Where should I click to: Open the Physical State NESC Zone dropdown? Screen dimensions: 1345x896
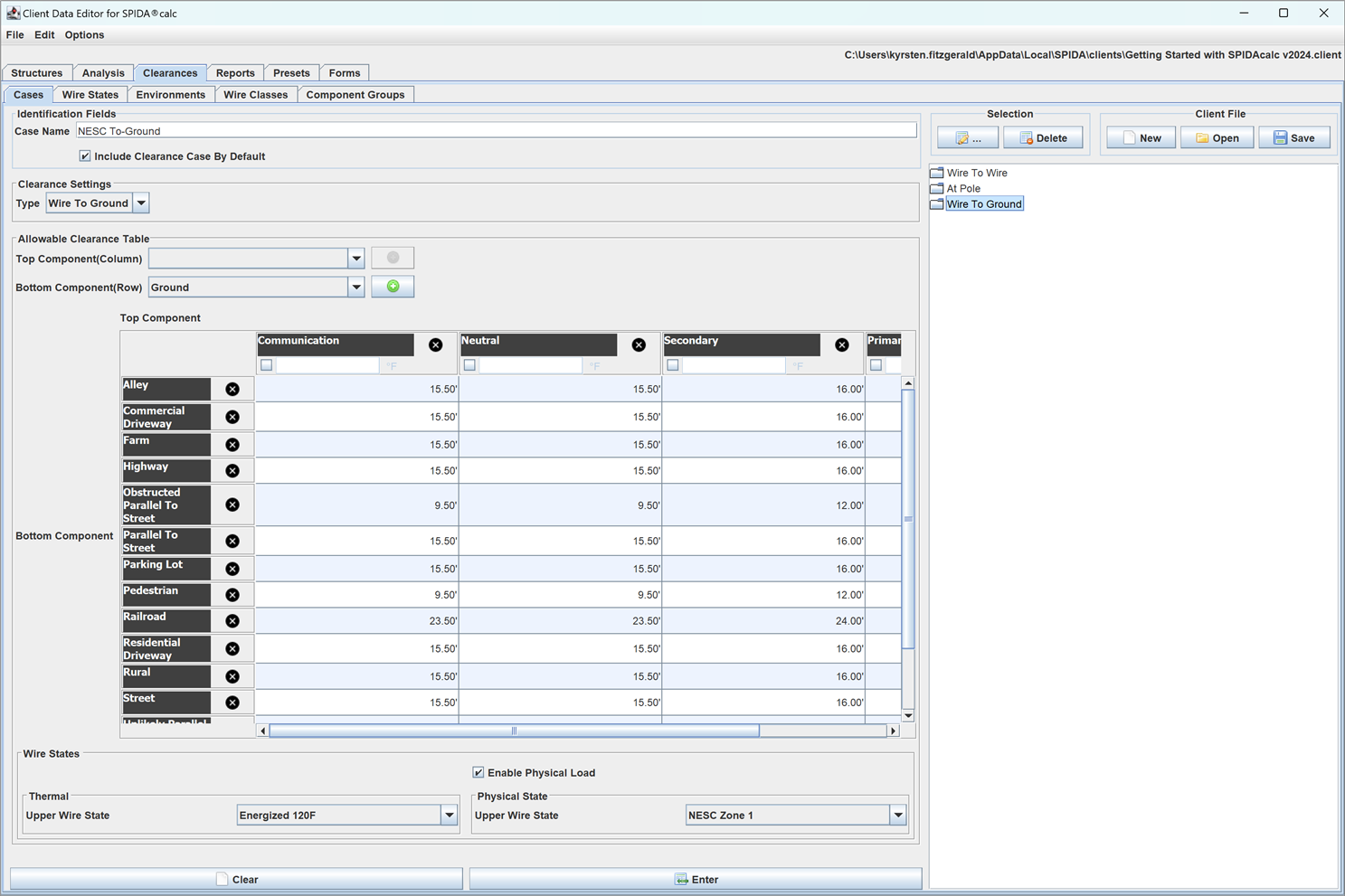897,816
